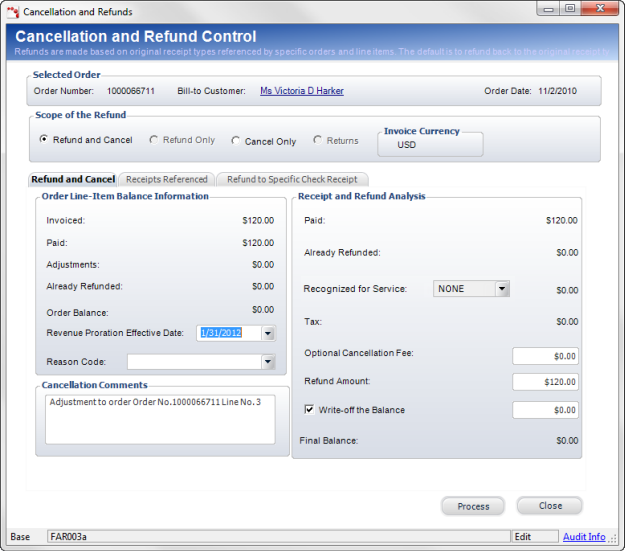Click the USD invoice currency value
Viewport: 625px width, 551px height.
(407, 145)
